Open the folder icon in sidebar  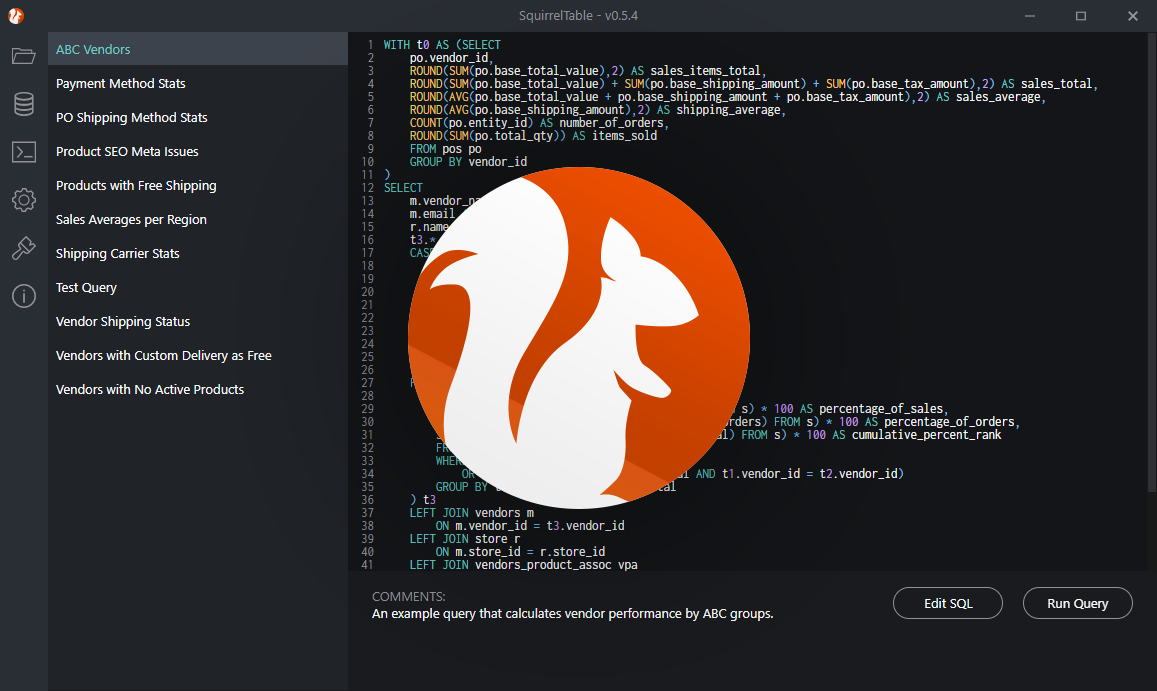point(24,56)
